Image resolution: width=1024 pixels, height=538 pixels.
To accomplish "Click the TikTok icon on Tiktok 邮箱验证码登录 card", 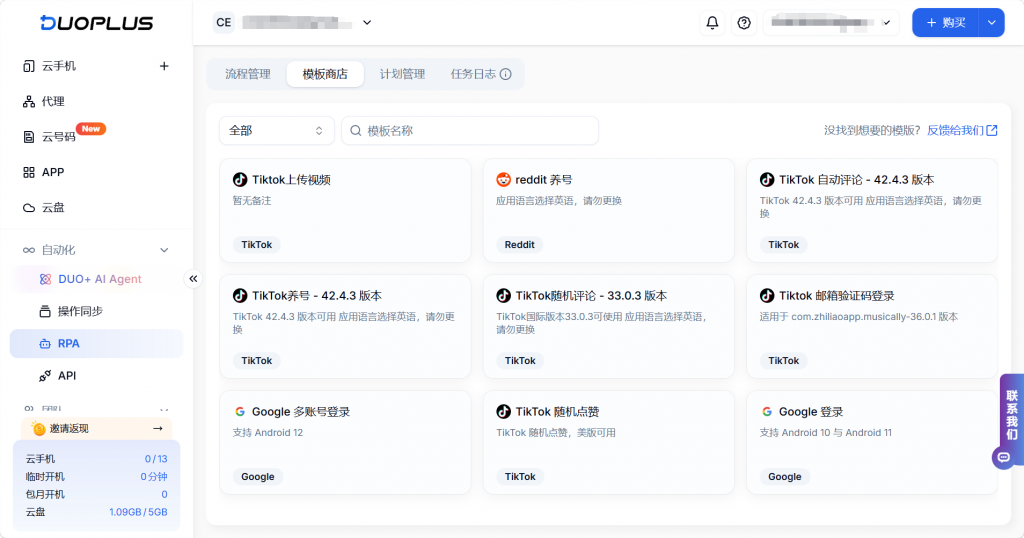I will (x=767, y=296).
